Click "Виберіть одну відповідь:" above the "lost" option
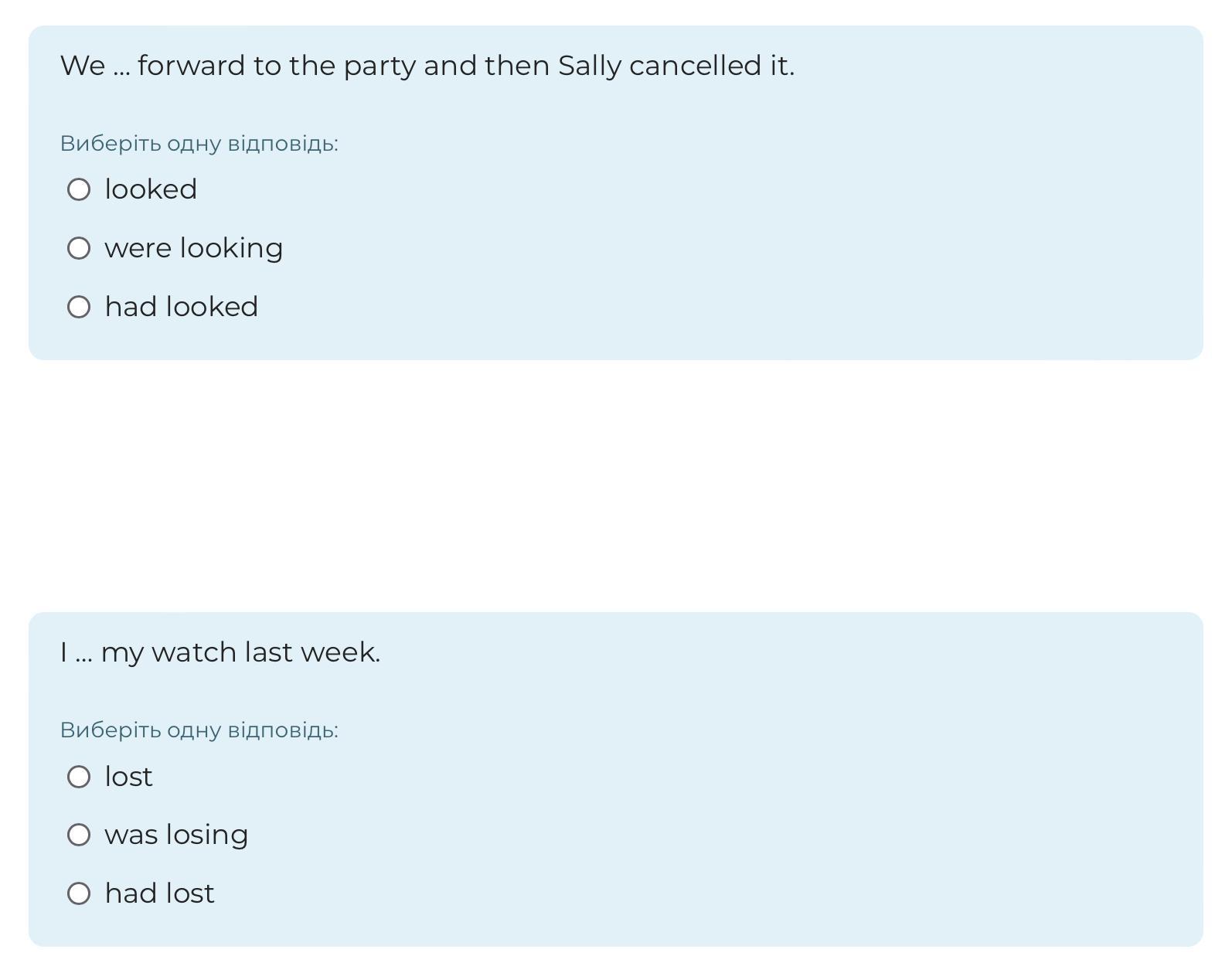Viewport: 1222px width, 980px height. click(199, 730)
